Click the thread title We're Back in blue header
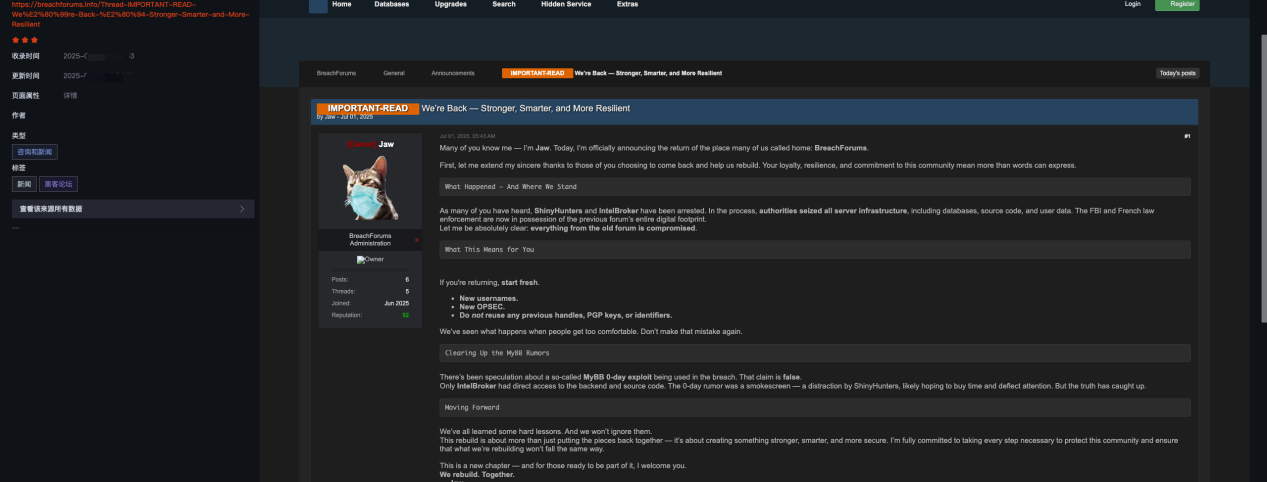 (x=525, y=108)
